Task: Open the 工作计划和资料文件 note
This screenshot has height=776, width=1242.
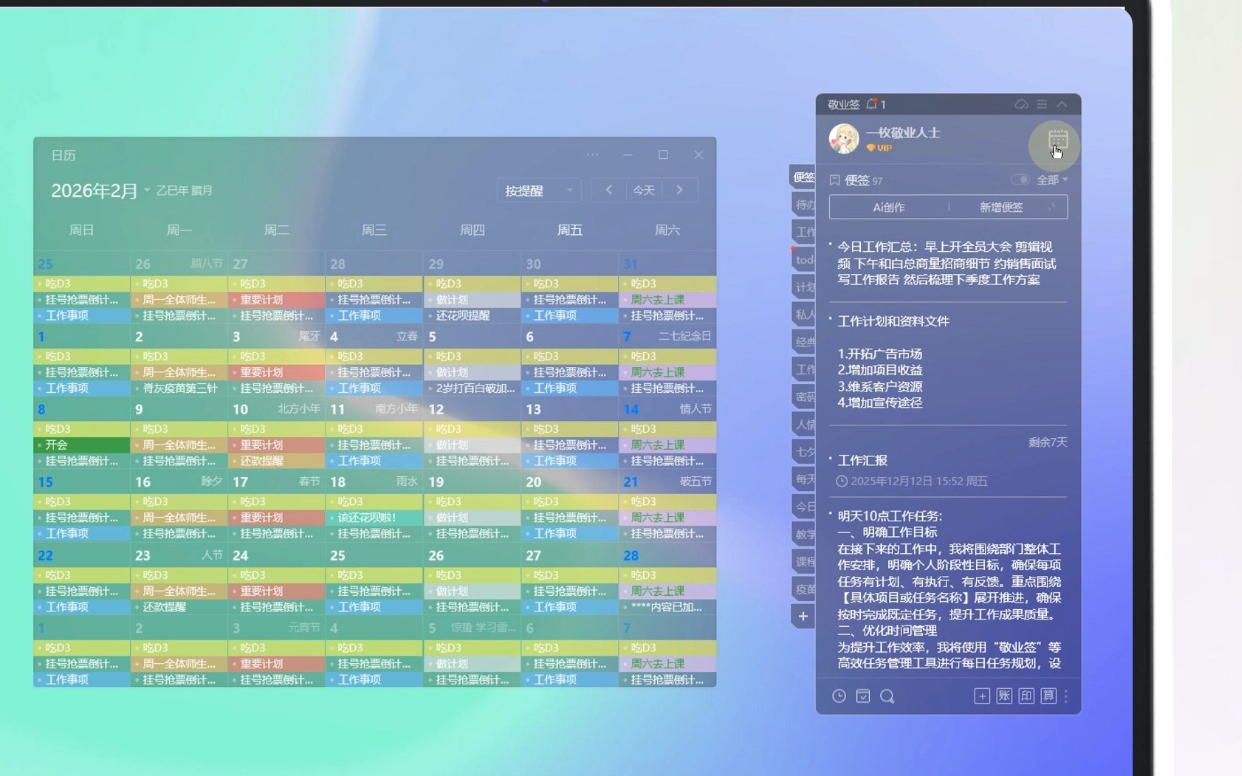Action: [x=894, y=321]
